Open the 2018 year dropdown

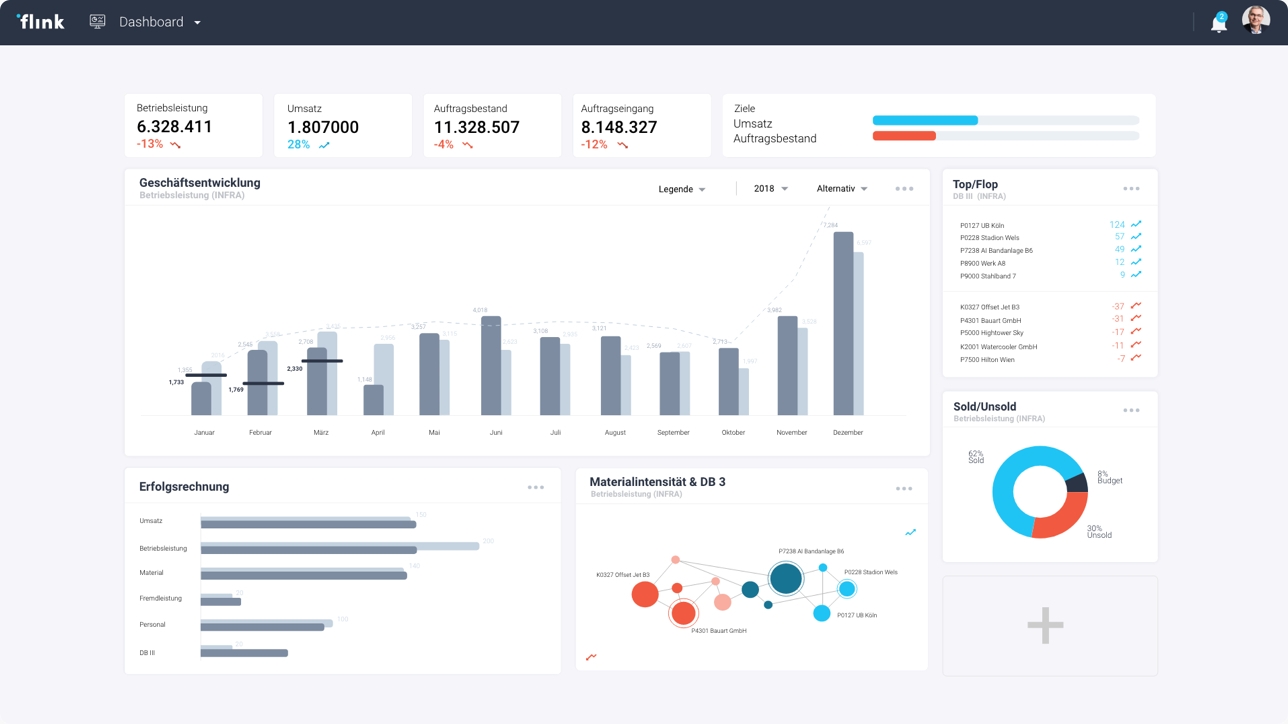(x=771, y=189)
